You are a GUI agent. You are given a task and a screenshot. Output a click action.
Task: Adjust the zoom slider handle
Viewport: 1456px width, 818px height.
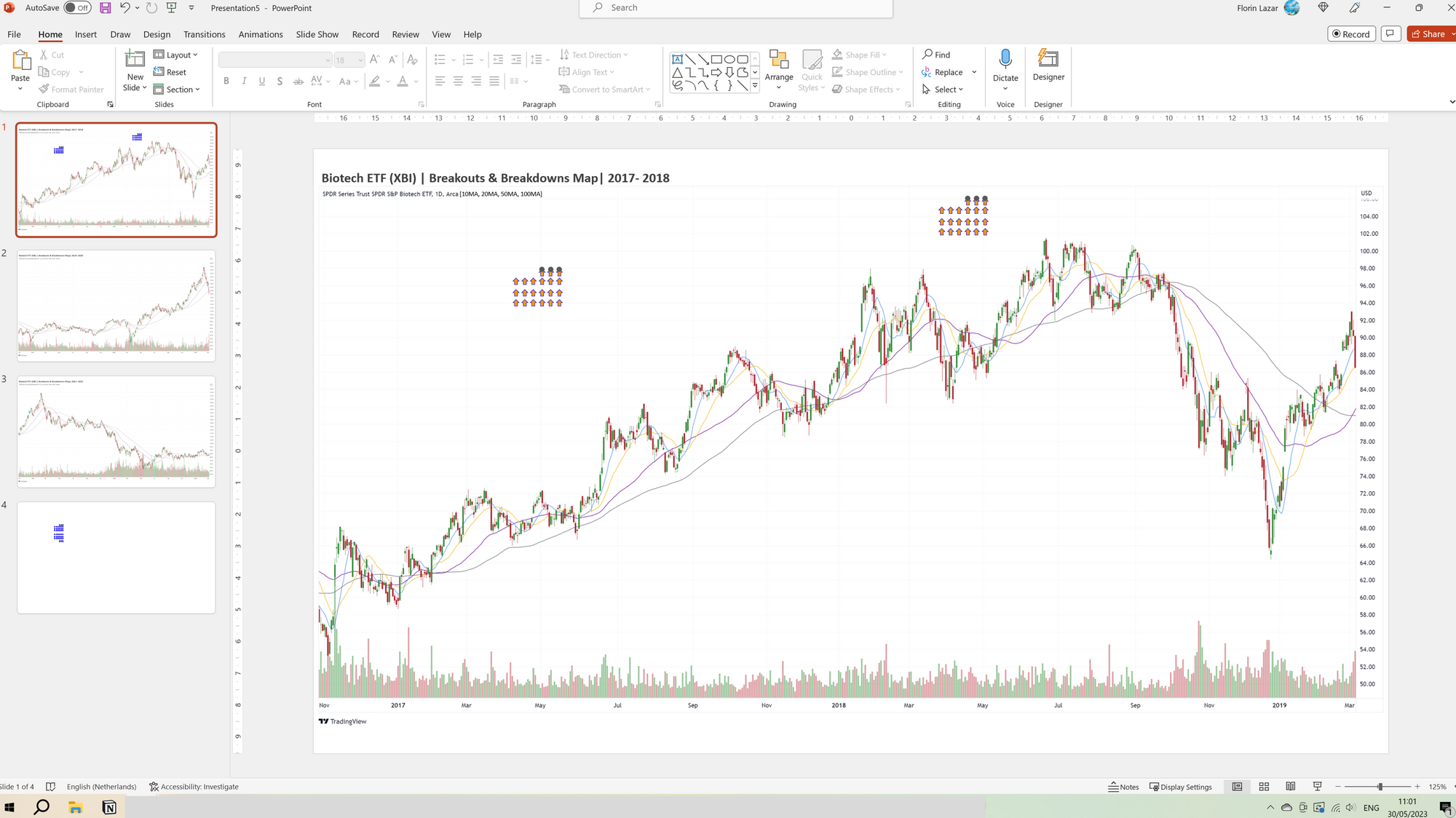(1380, 787)
